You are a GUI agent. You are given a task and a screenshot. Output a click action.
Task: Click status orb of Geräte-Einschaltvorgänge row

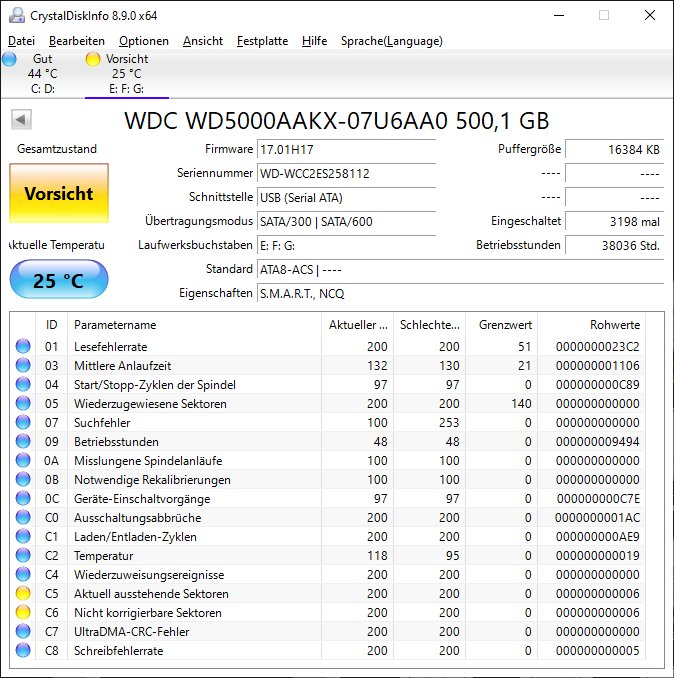(23, 499)
